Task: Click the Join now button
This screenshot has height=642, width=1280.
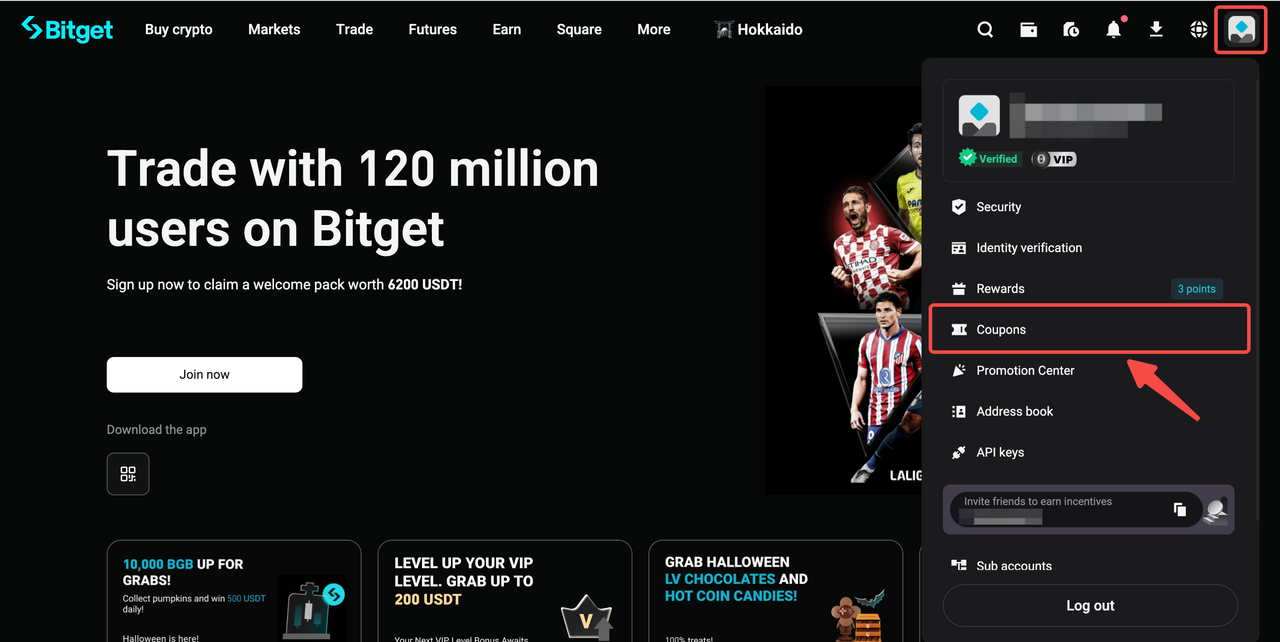Action: (x=204, y=375)
